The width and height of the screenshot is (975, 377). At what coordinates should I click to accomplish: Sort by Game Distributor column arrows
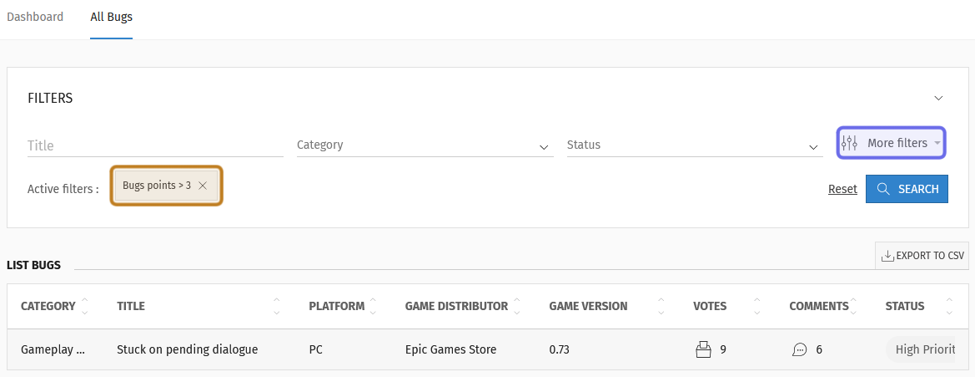[517, 305]
